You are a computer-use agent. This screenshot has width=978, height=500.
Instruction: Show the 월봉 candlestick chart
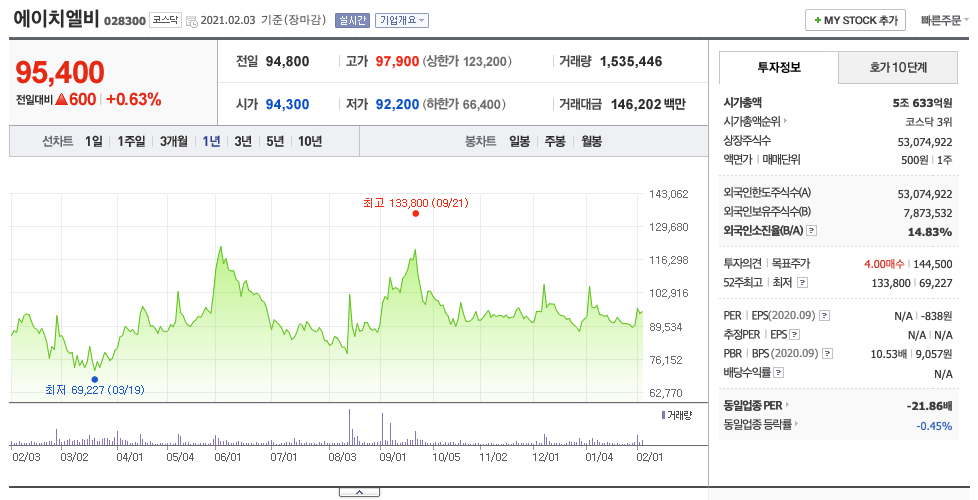[591, 142]
